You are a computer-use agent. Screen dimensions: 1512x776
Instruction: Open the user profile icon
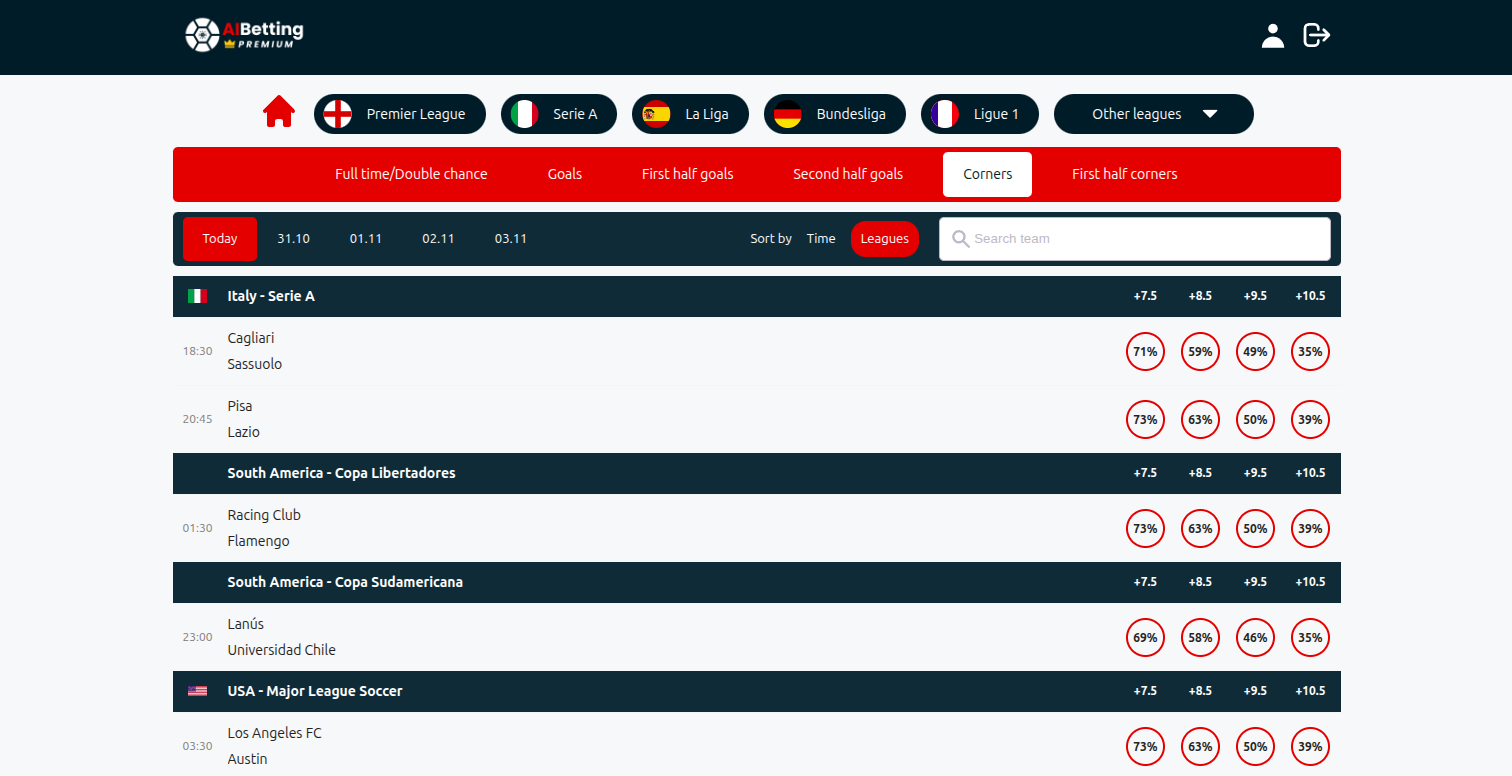(1272, 36)
